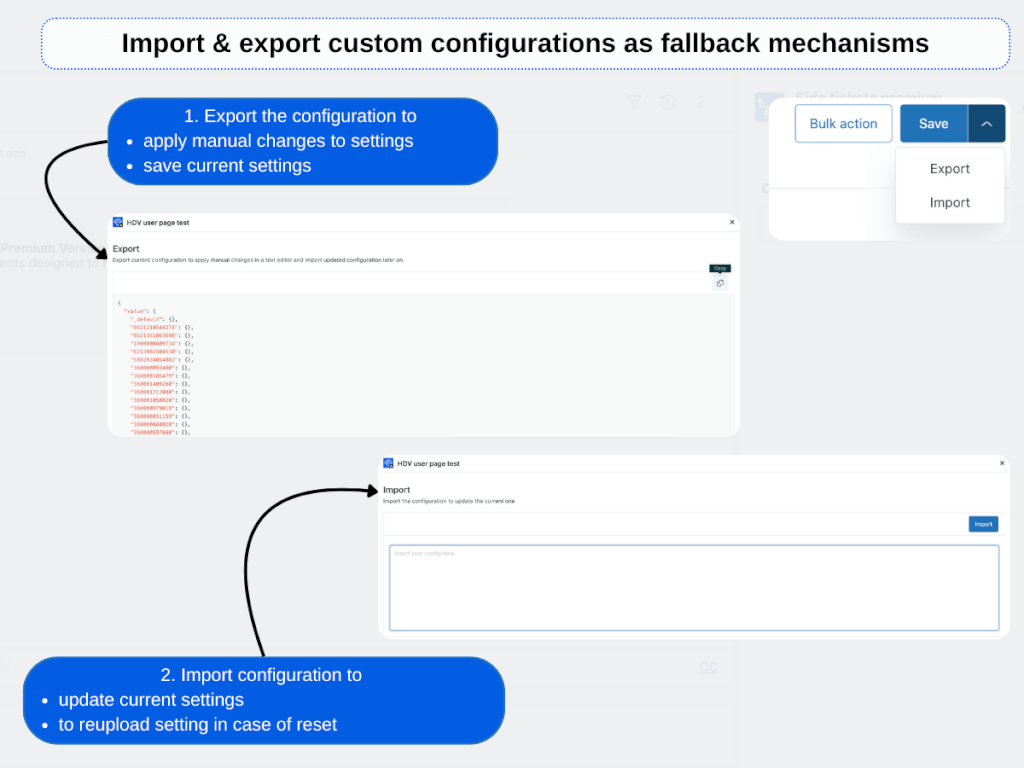Image resolution: width=1024 pixels, height=768 pixels.
Task: Click the Bulk action button
Action: (x=843, y=123)
